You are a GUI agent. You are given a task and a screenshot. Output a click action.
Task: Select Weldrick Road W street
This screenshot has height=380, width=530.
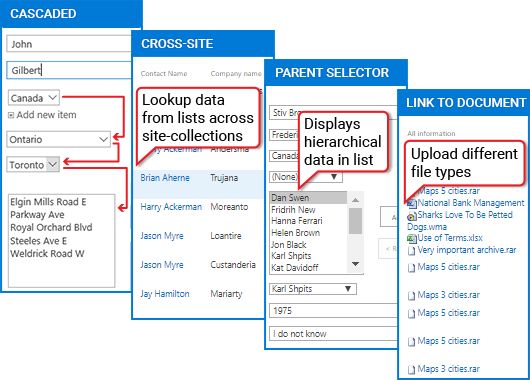(x=47, y=254)
